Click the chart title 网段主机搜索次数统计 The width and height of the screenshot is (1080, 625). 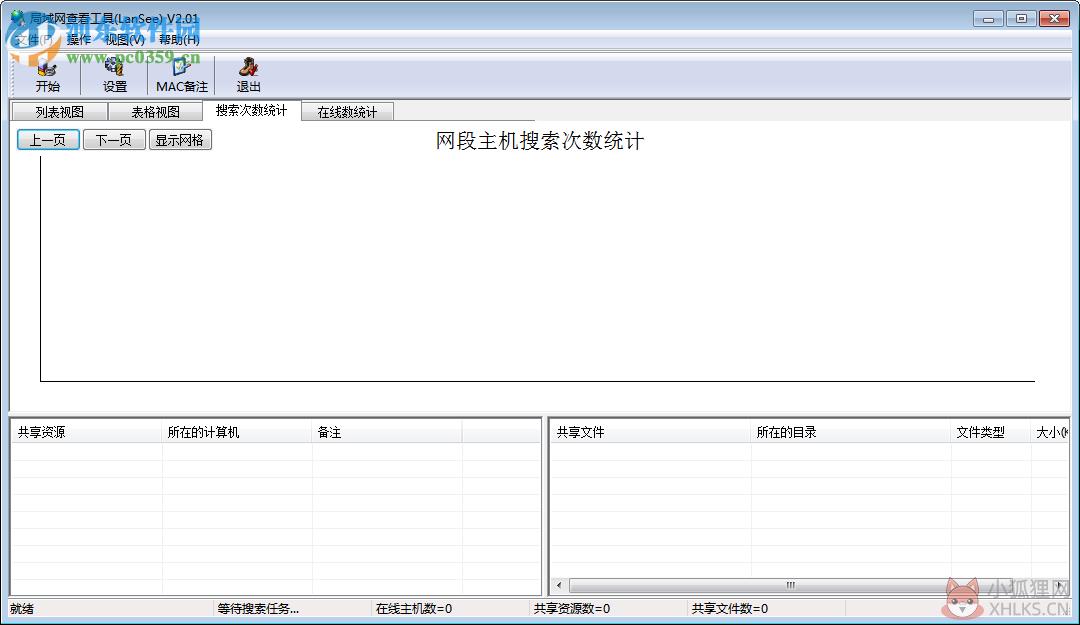click(540, 141)
